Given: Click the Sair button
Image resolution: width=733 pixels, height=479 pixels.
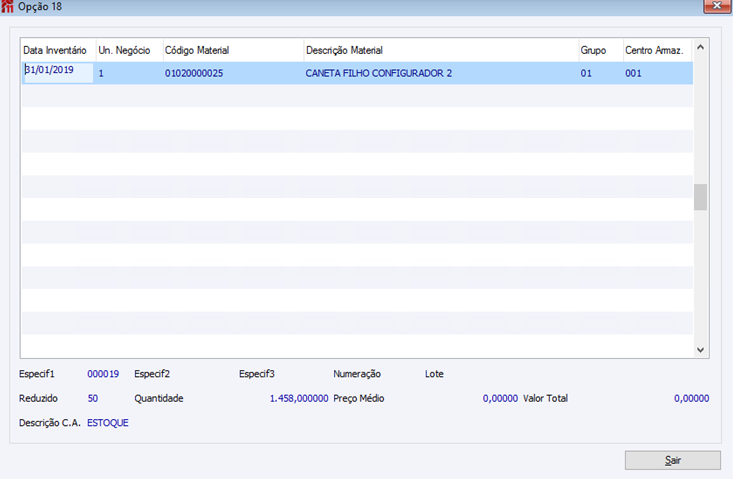Looking at the screenshot, I should click(672, 460).
